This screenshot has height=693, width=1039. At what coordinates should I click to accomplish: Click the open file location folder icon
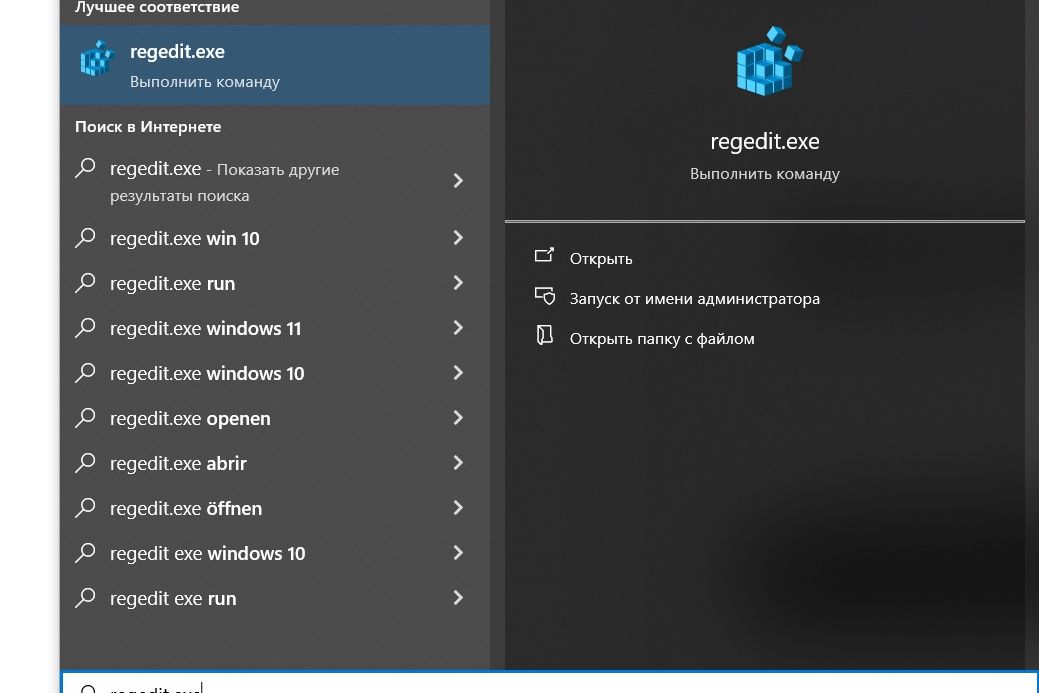pos(544,336)
